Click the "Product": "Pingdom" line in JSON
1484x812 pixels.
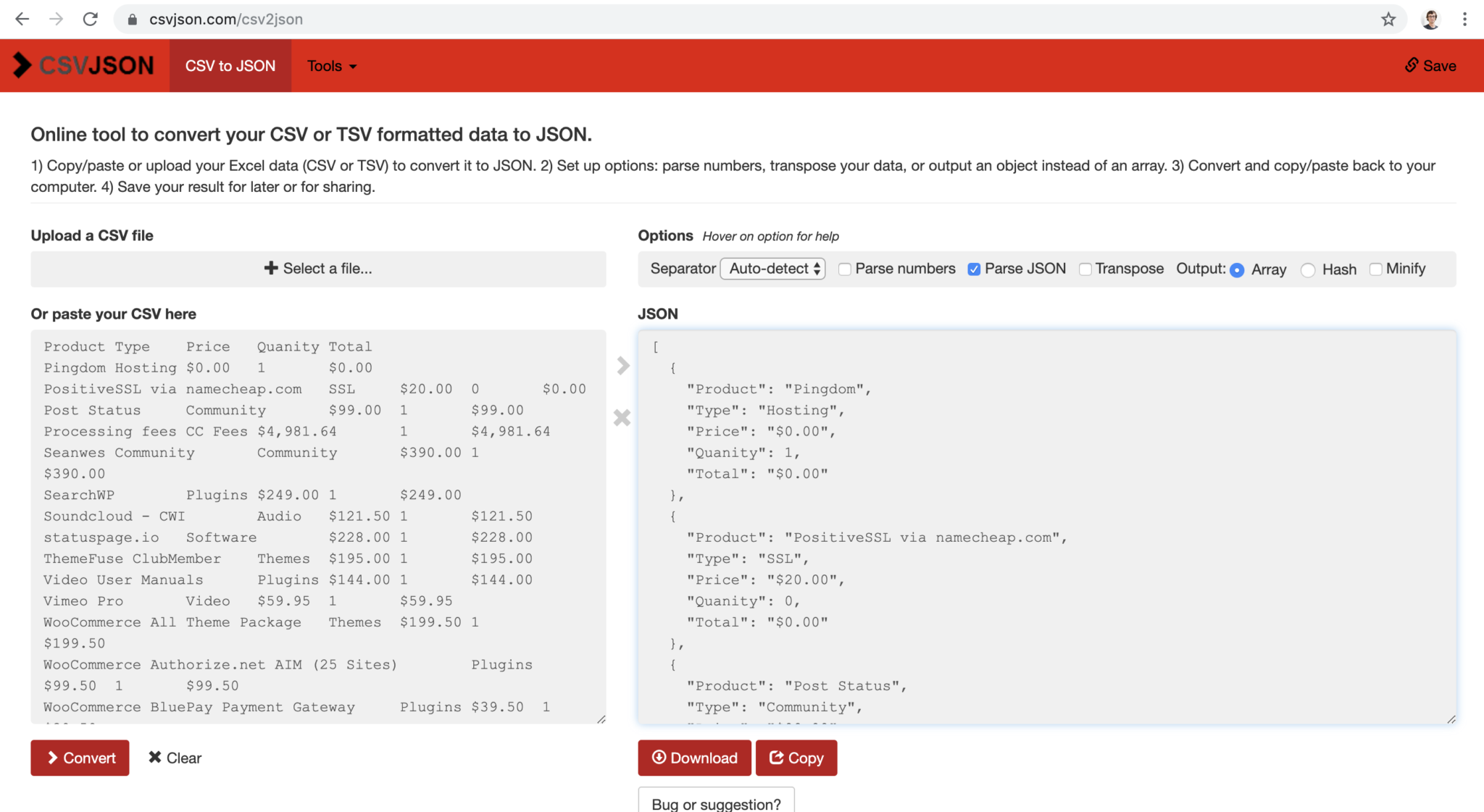779,389
